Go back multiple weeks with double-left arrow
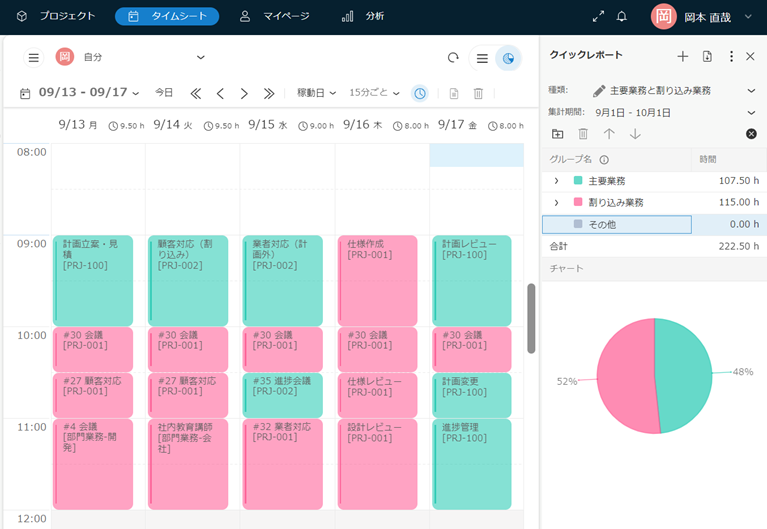 pos(196,93)
